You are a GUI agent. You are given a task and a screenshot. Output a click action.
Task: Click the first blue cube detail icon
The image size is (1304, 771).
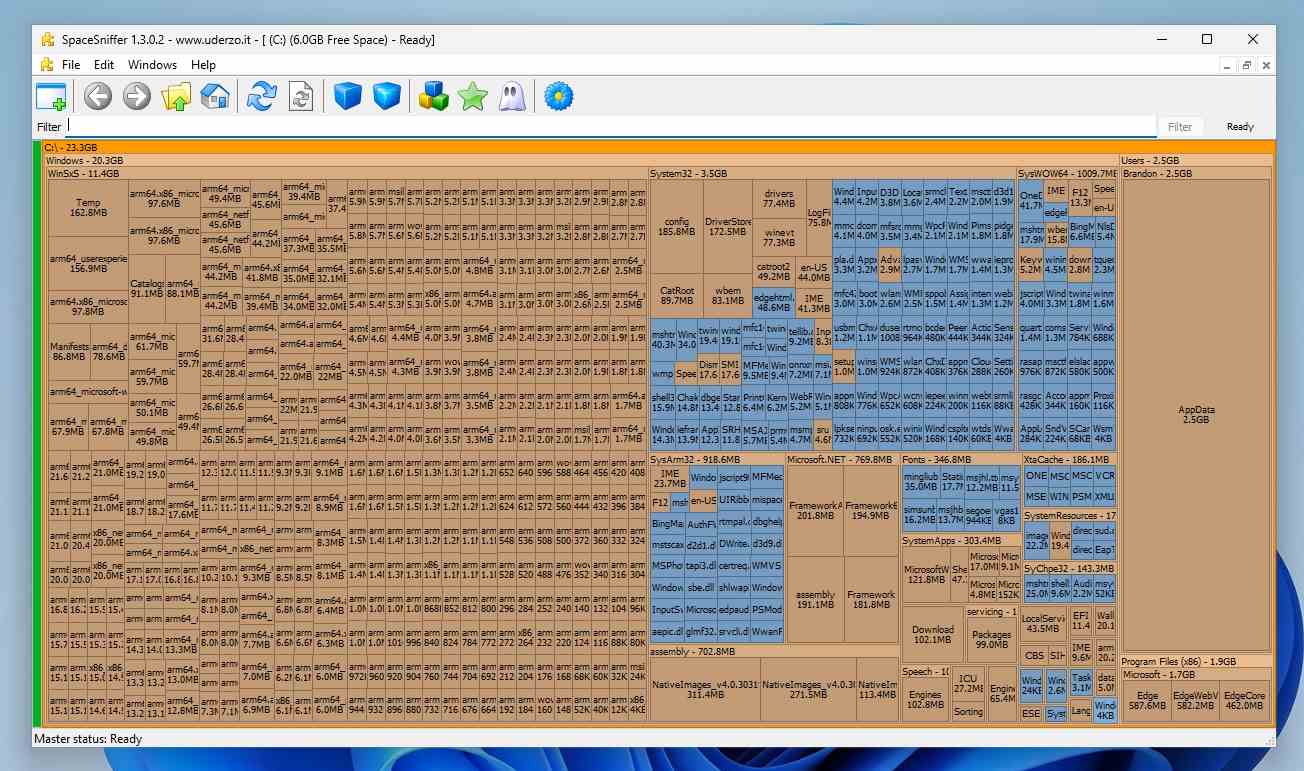[x=347, y=96]
